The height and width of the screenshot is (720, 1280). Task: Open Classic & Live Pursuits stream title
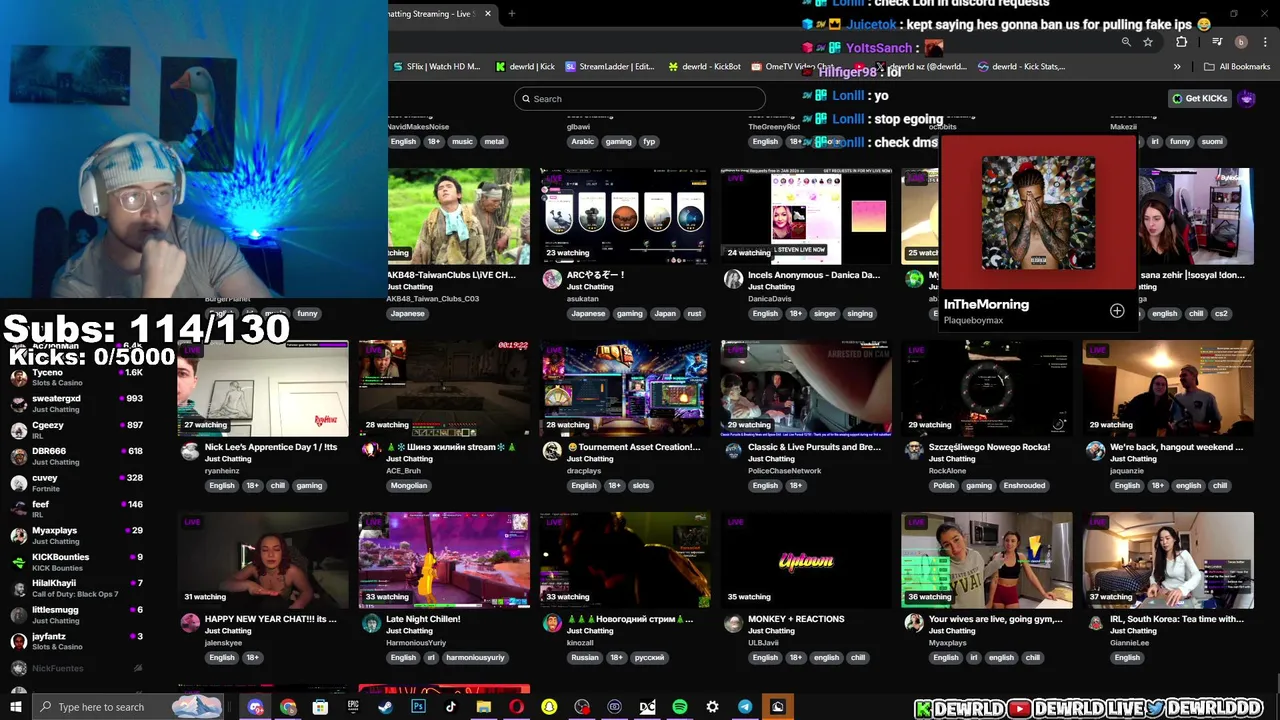(814, 447)
